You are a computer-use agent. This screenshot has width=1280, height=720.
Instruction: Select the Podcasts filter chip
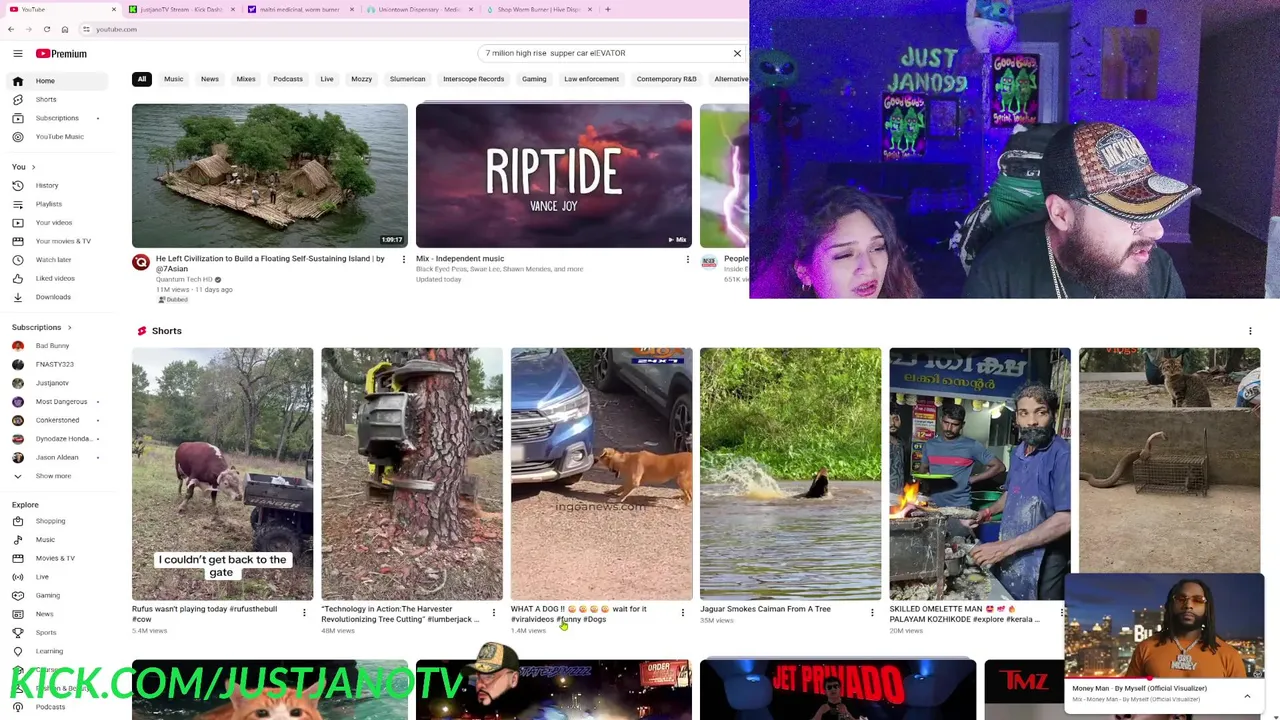pos(288,79)
